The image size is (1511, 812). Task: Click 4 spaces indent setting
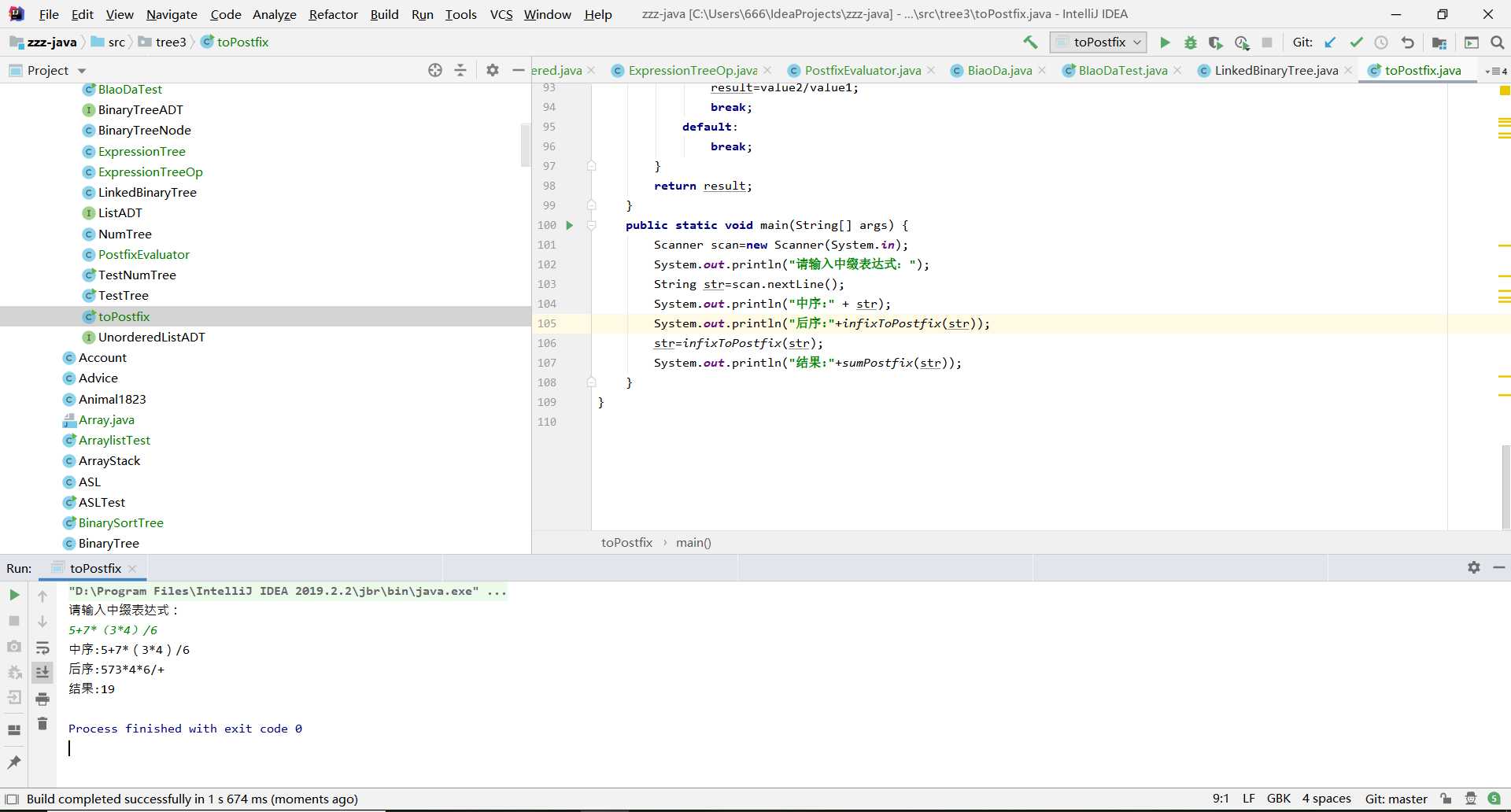coord(1326,799)
